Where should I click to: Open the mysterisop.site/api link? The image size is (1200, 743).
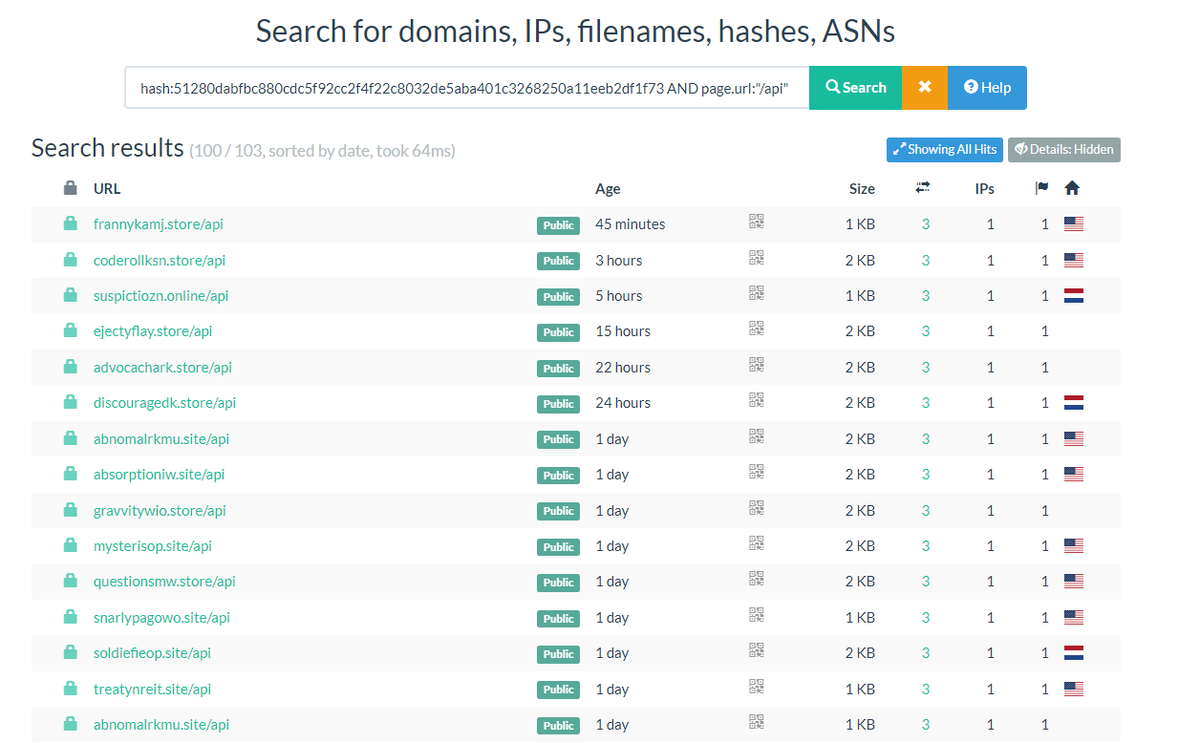pyautogui.click(x=153, y=546)
